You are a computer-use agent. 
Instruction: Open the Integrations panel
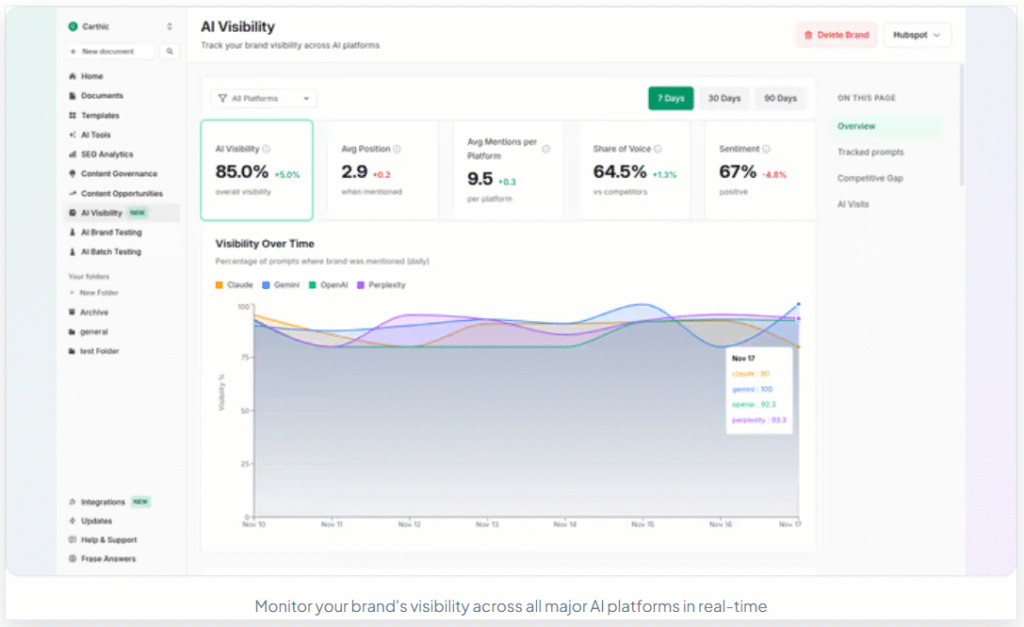pyautogui.click(x=102, y=501)
